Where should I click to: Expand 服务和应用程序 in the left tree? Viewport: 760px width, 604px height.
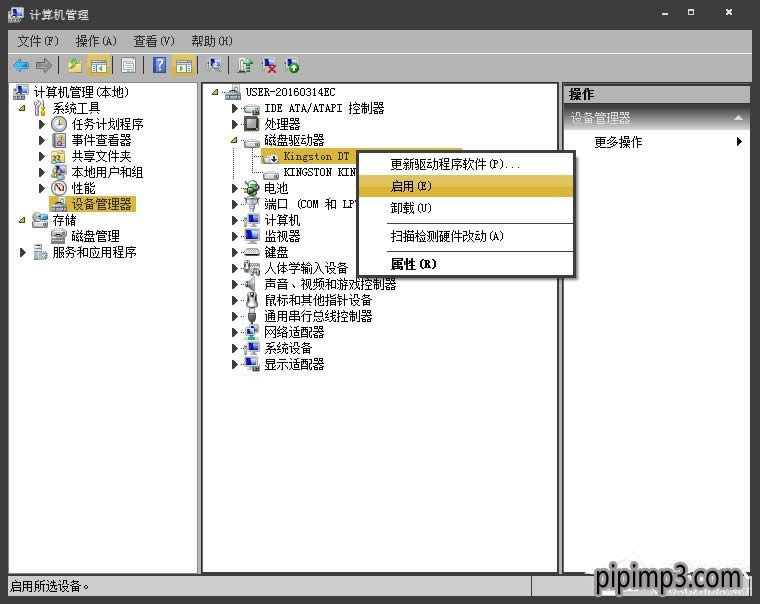click(x=23, y=252)
